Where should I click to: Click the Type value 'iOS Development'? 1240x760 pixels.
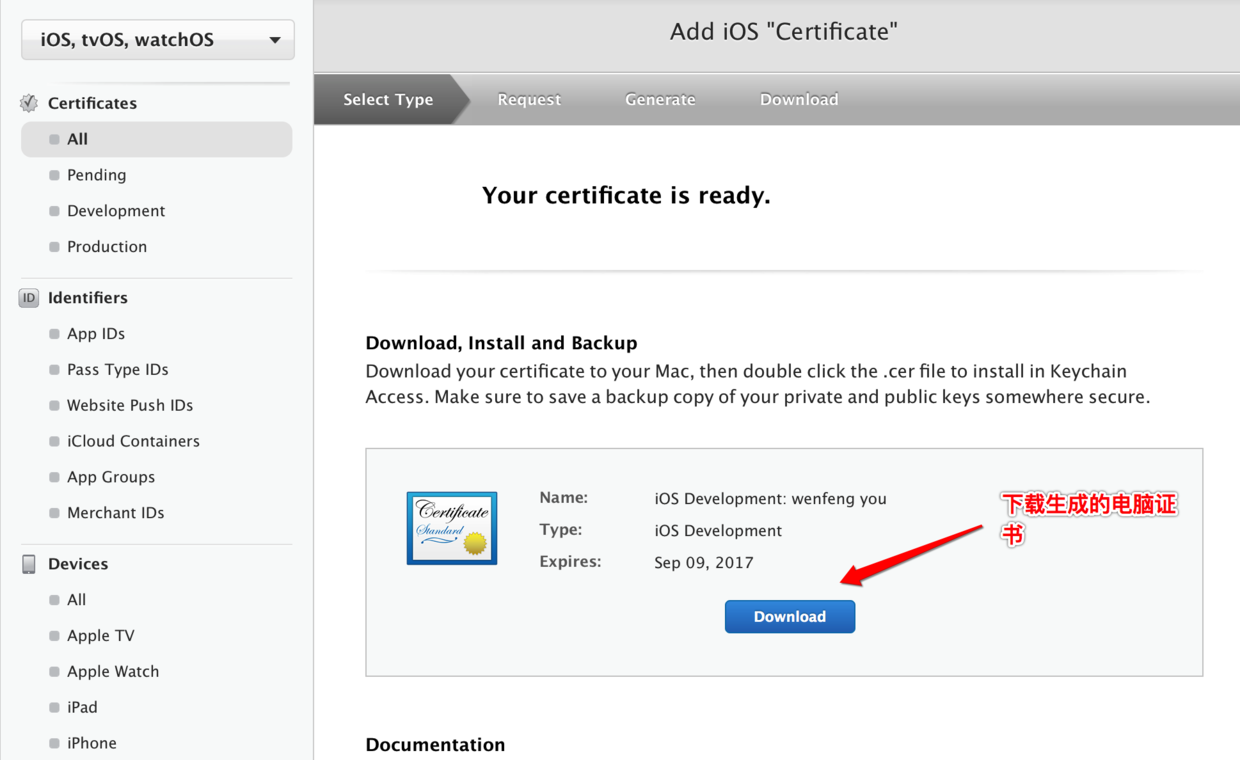click(718, 531)
